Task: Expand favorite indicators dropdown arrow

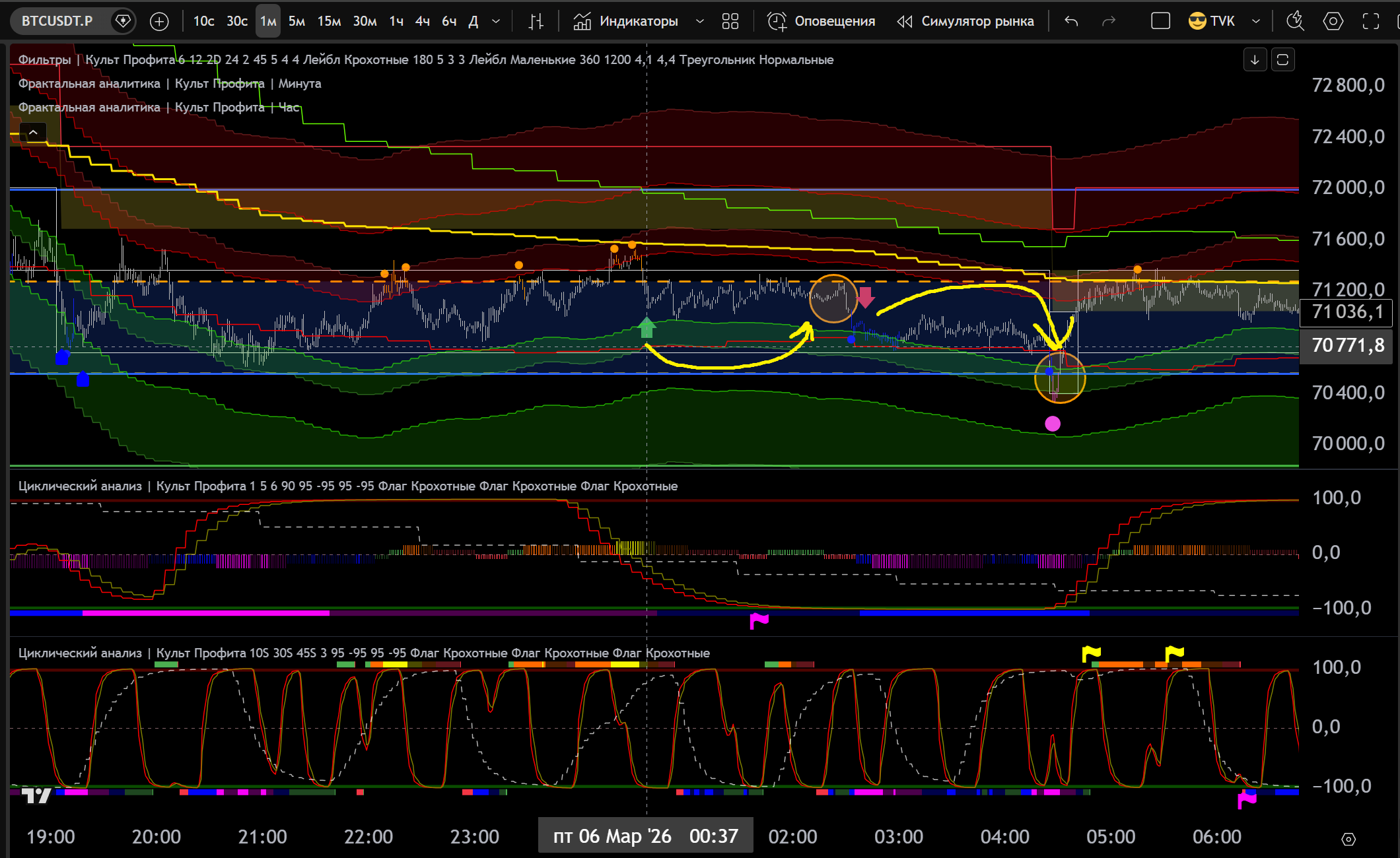Action: pos(700,22)
